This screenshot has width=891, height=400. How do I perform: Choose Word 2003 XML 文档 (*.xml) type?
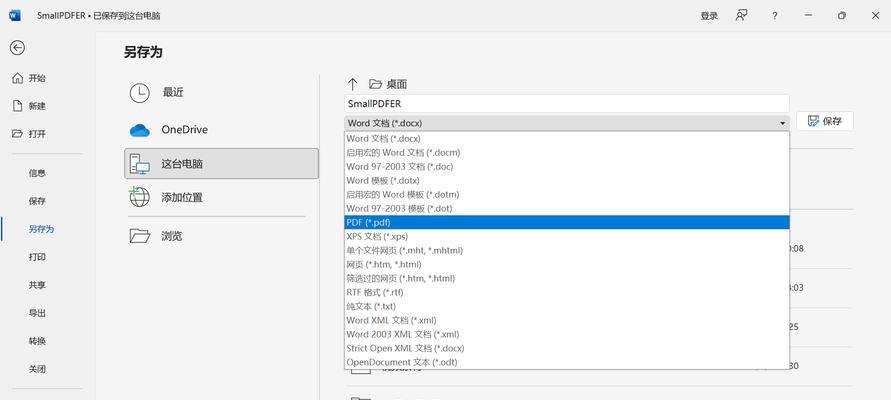coord(567,334)
